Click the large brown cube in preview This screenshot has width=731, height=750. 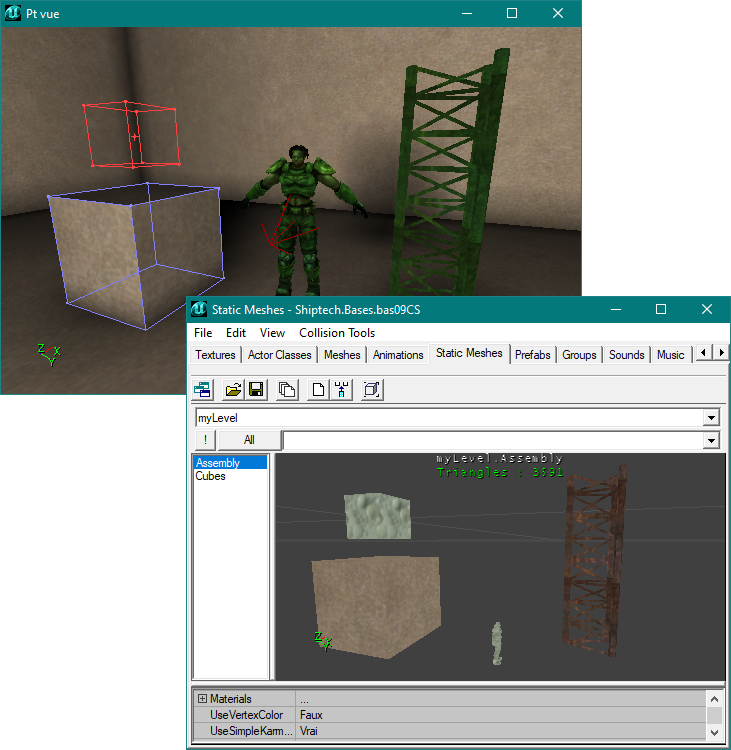(x=377, y=607)
